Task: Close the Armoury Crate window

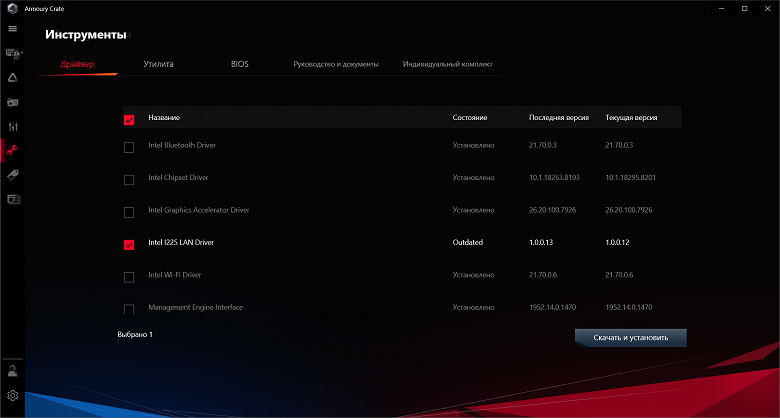Action: click(768, 8)
